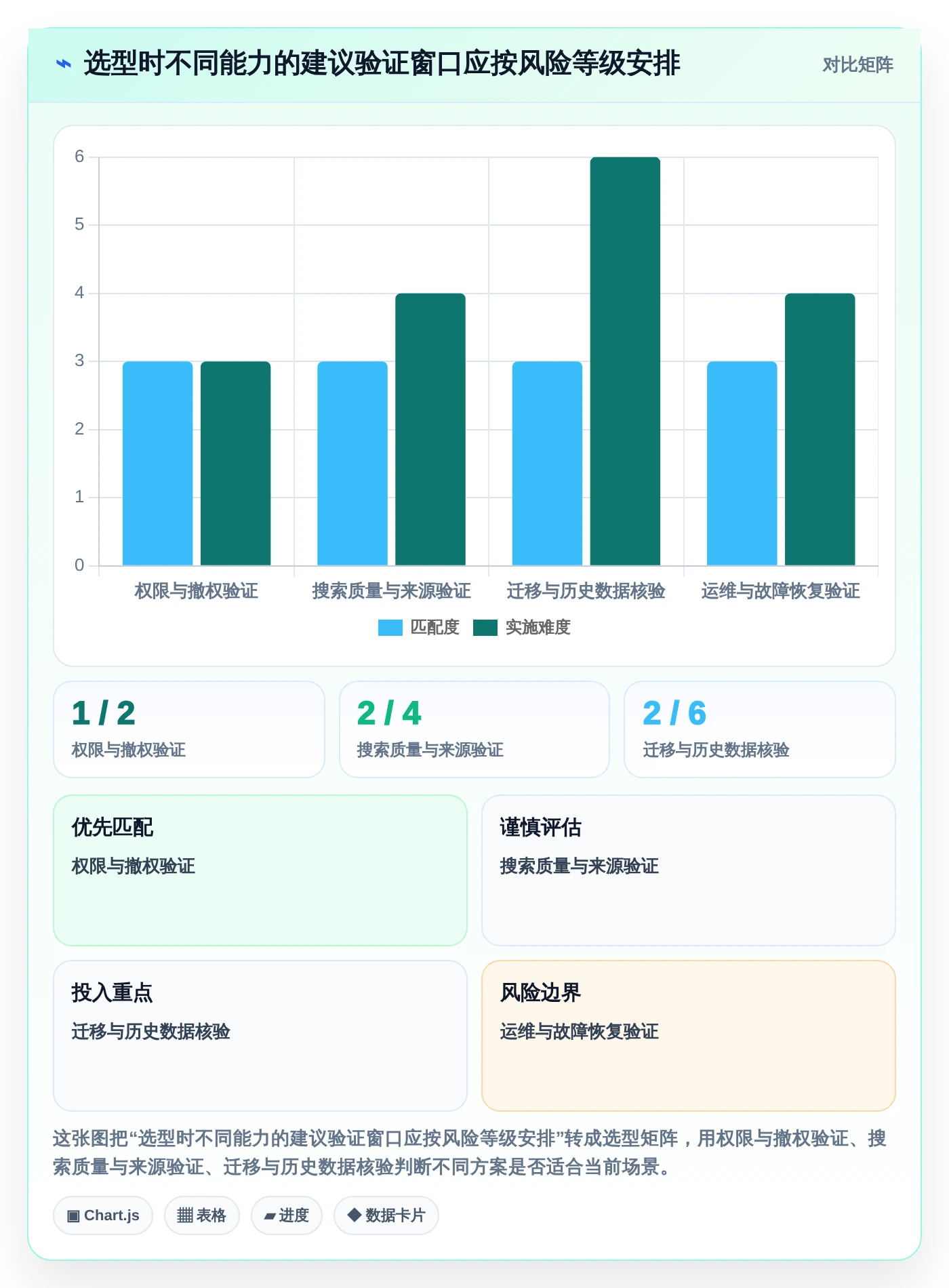Click the 实施难度 legend text
The image size is (949, 1288).
point(538,628)
